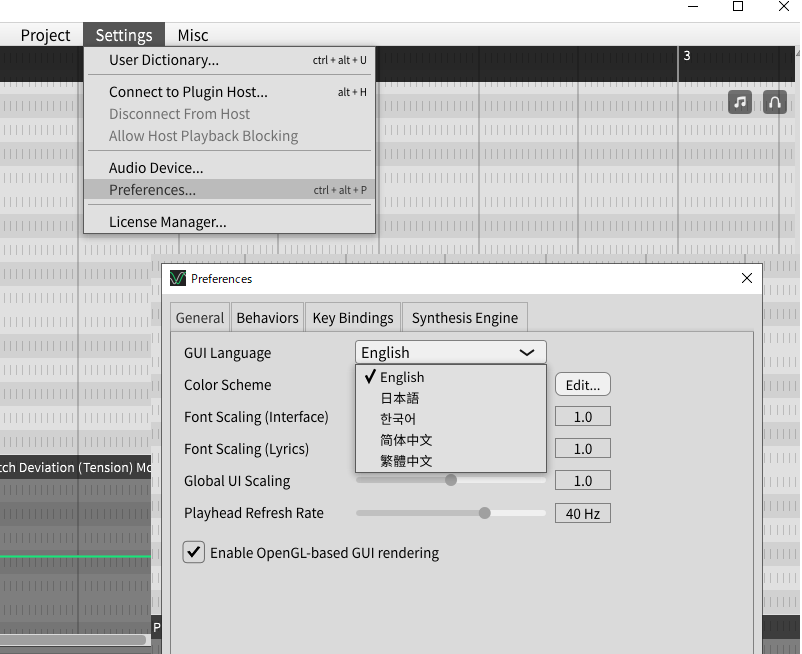Select 简体中文 in language list
Image resolution: width=802 pixels, height=654 pixels.
pos(451,440)
